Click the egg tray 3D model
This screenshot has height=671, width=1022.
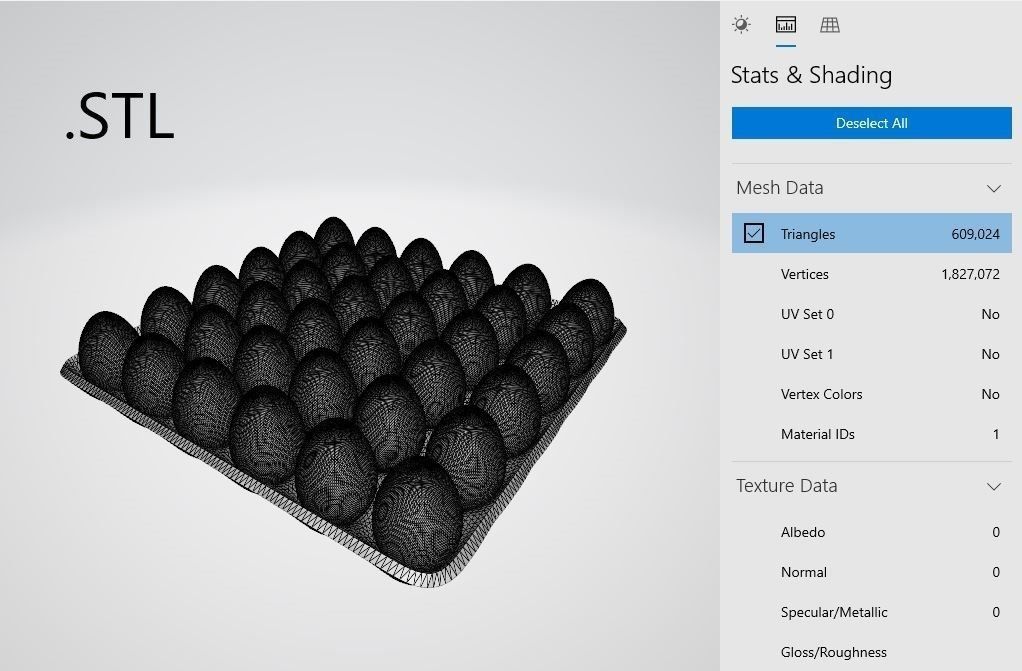pyautogui.click(x=343, y=401)
